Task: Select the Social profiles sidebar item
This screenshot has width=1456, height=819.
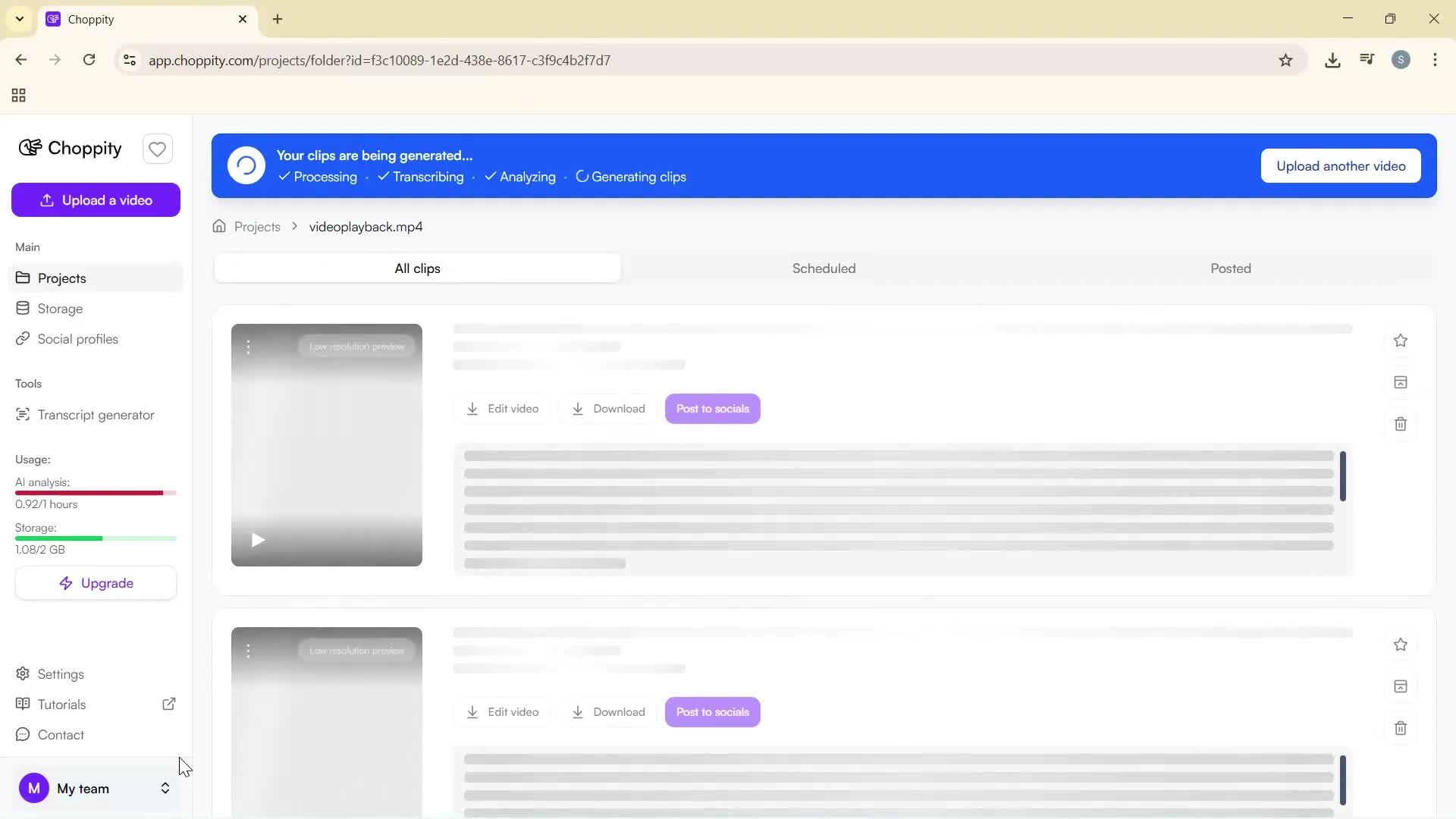Action: pos(78,339)
